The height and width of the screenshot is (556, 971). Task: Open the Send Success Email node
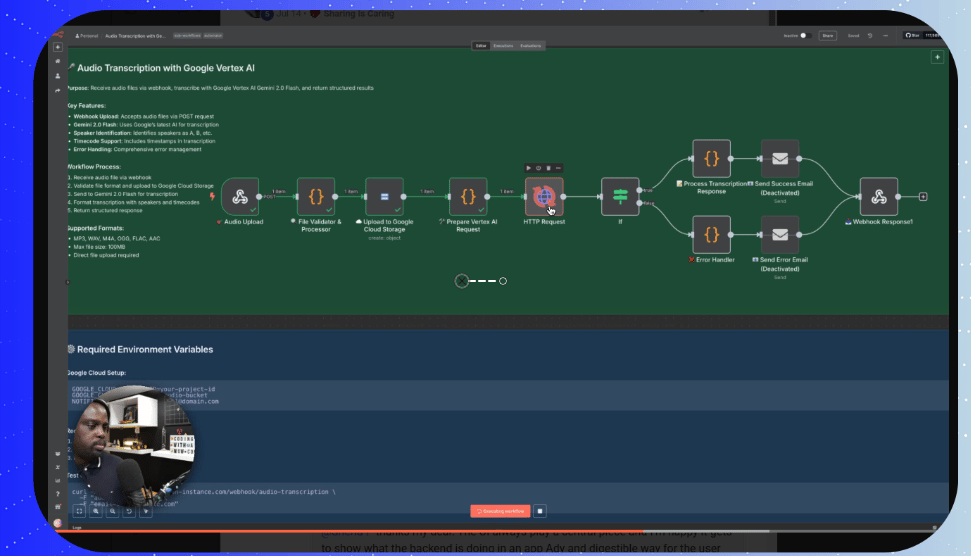pos(780,159)
